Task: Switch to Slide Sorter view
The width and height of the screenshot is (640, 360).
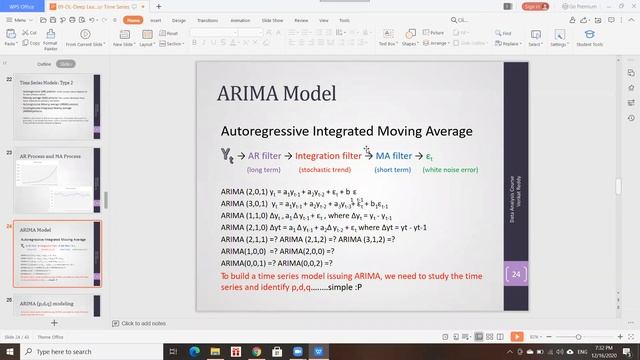Action: 489,337
